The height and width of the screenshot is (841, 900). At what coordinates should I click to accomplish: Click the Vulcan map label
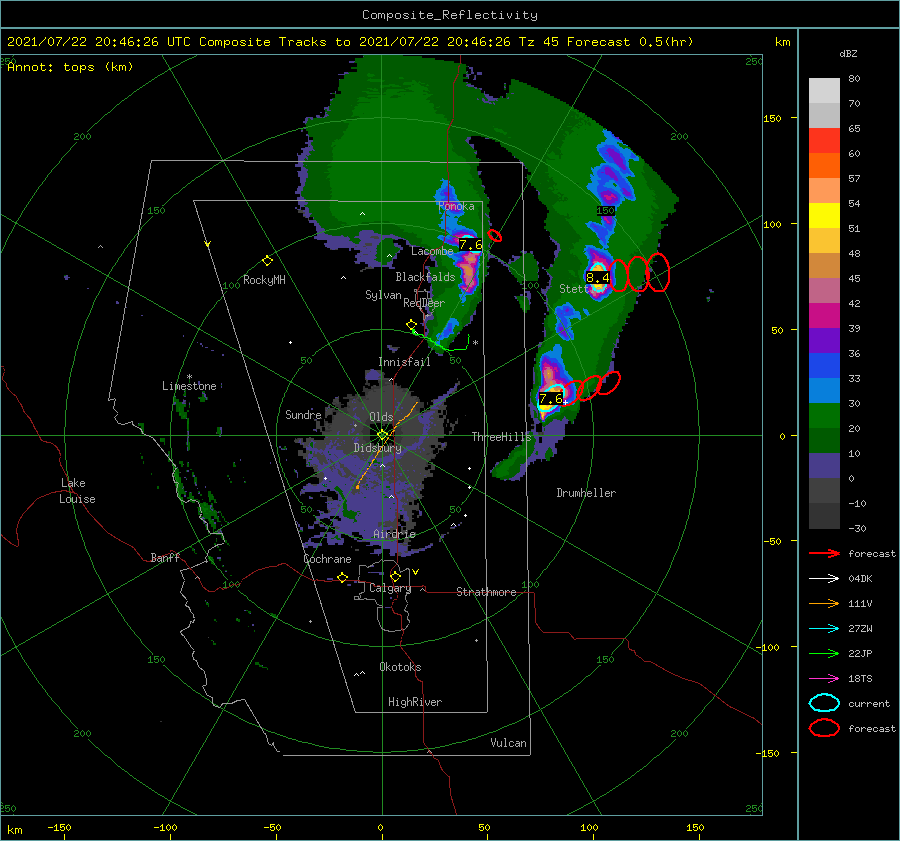(x=508, y=743)
